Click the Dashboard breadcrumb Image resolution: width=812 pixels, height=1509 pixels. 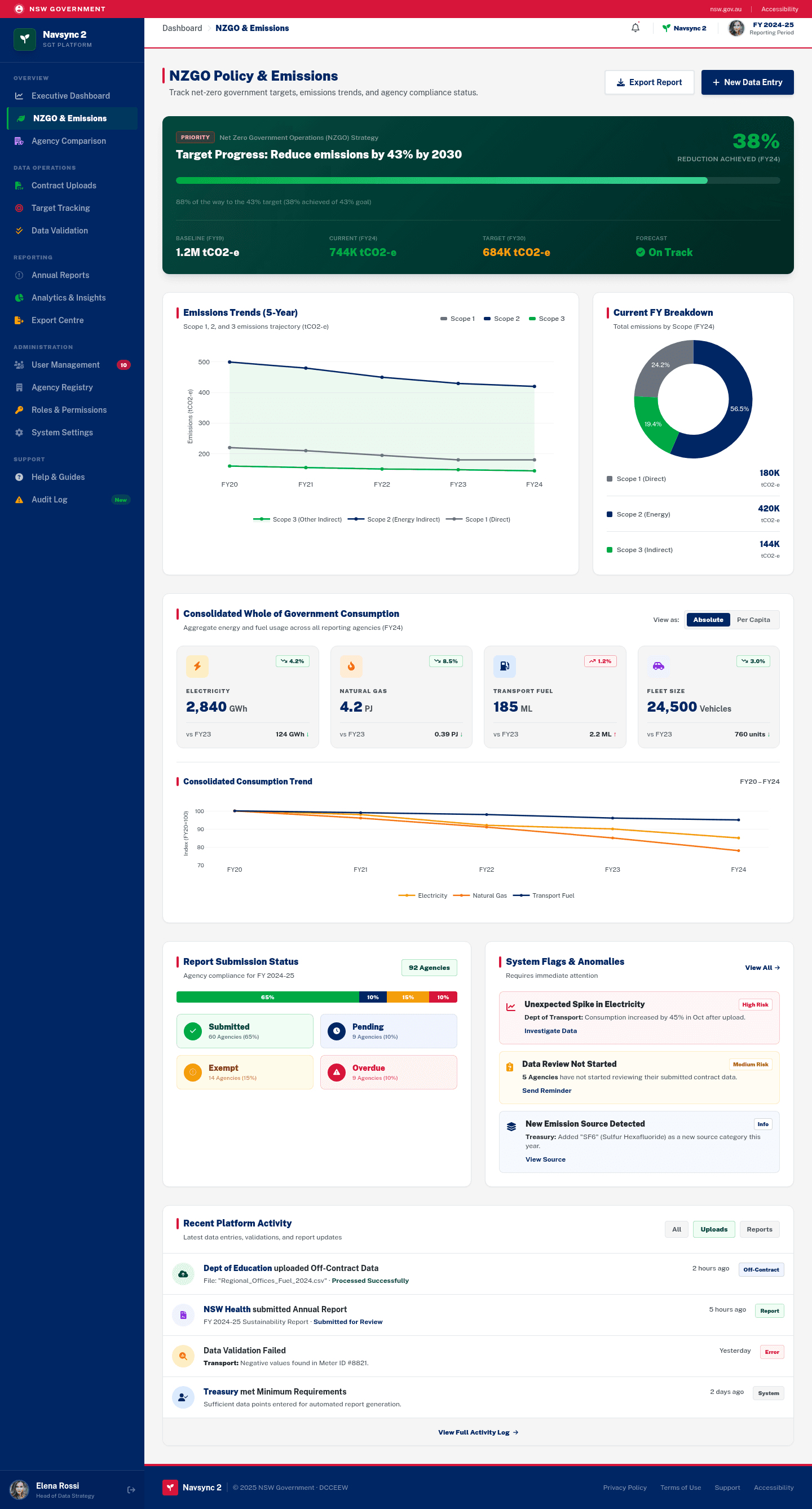click(x=182, y=28)
